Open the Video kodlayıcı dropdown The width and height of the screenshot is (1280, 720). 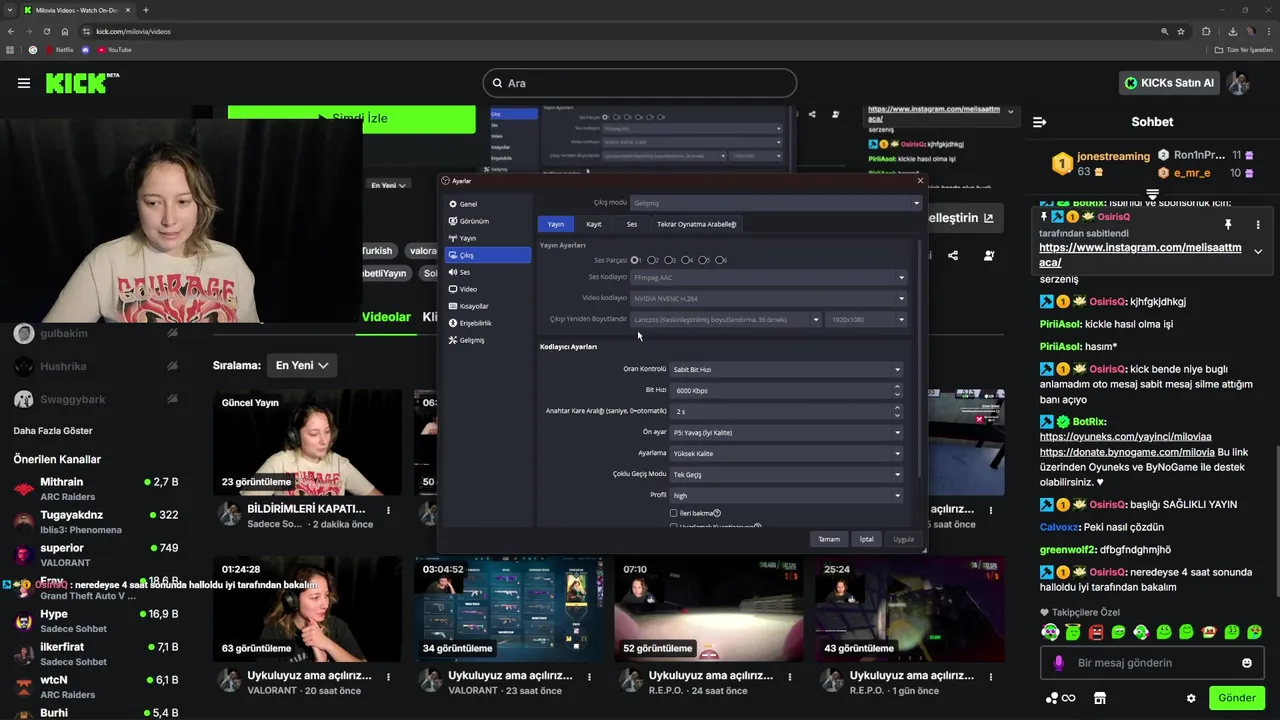768,298
